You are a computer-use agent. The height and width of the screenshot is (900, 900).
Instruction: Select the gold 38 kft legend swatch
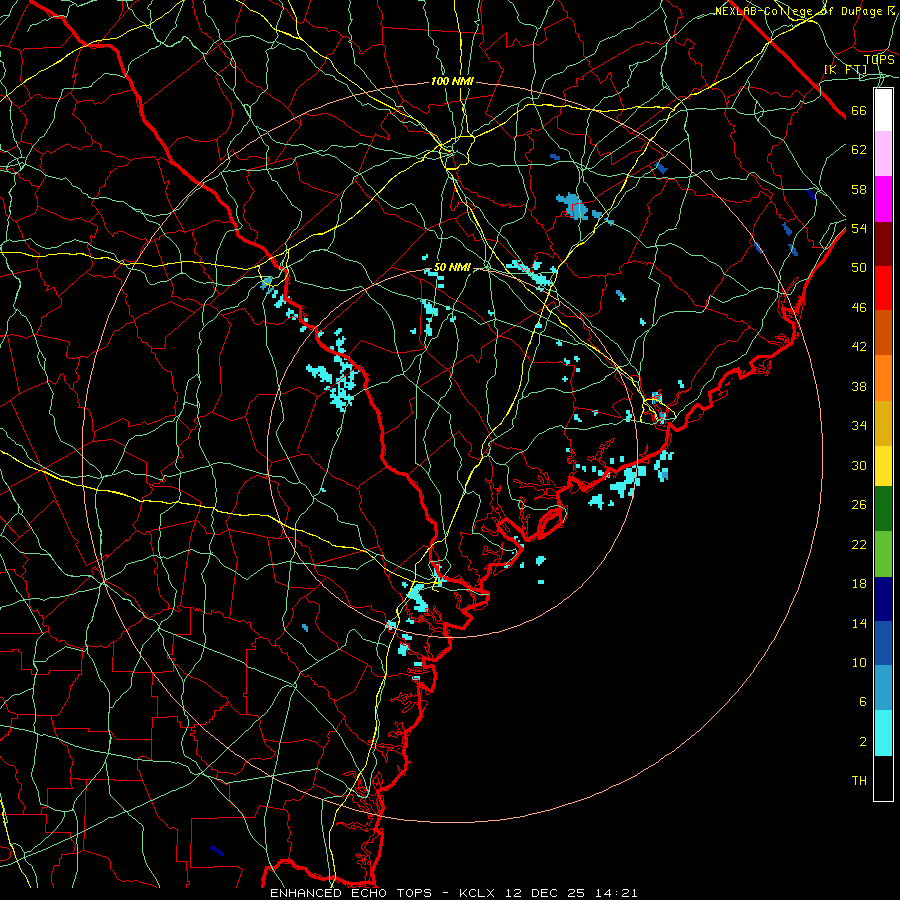(x=883, y=423)
